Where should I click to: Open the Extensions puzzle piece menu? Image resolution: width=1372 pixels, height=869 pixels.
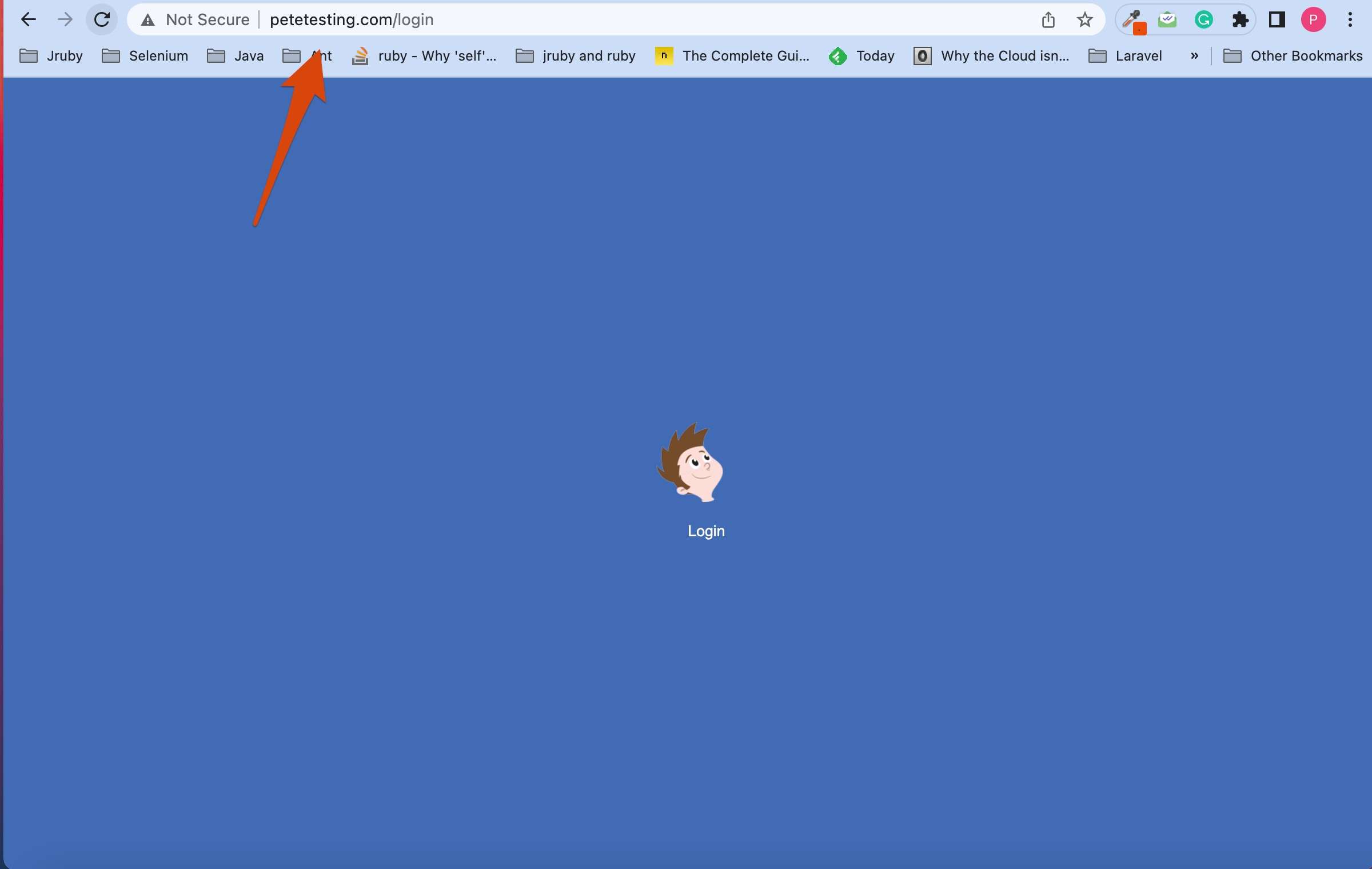1240,20
